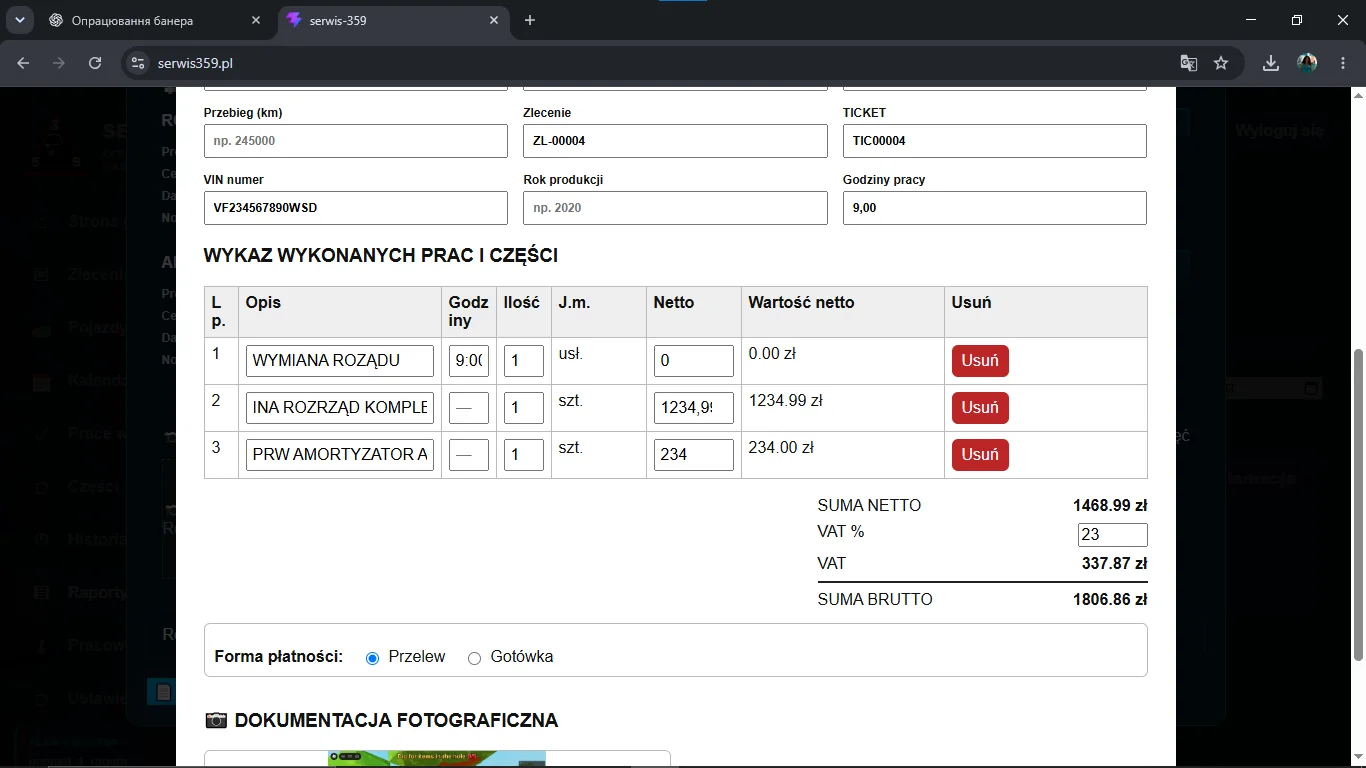Bookmark this page with star
The image size is (1366, 768).
pyautogui.click(x=1221, y=63)
